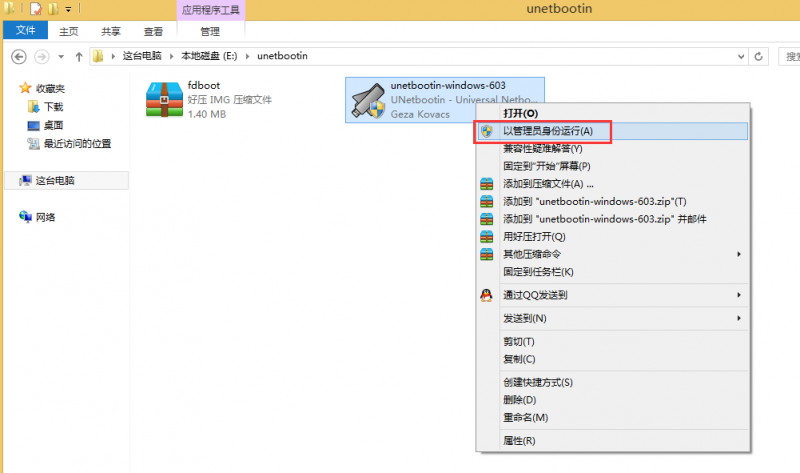The width and height of the screenshot is (800, 473).
Task: Expand the chevron after 这台电脑 in address bar
Action: [171, 56]
